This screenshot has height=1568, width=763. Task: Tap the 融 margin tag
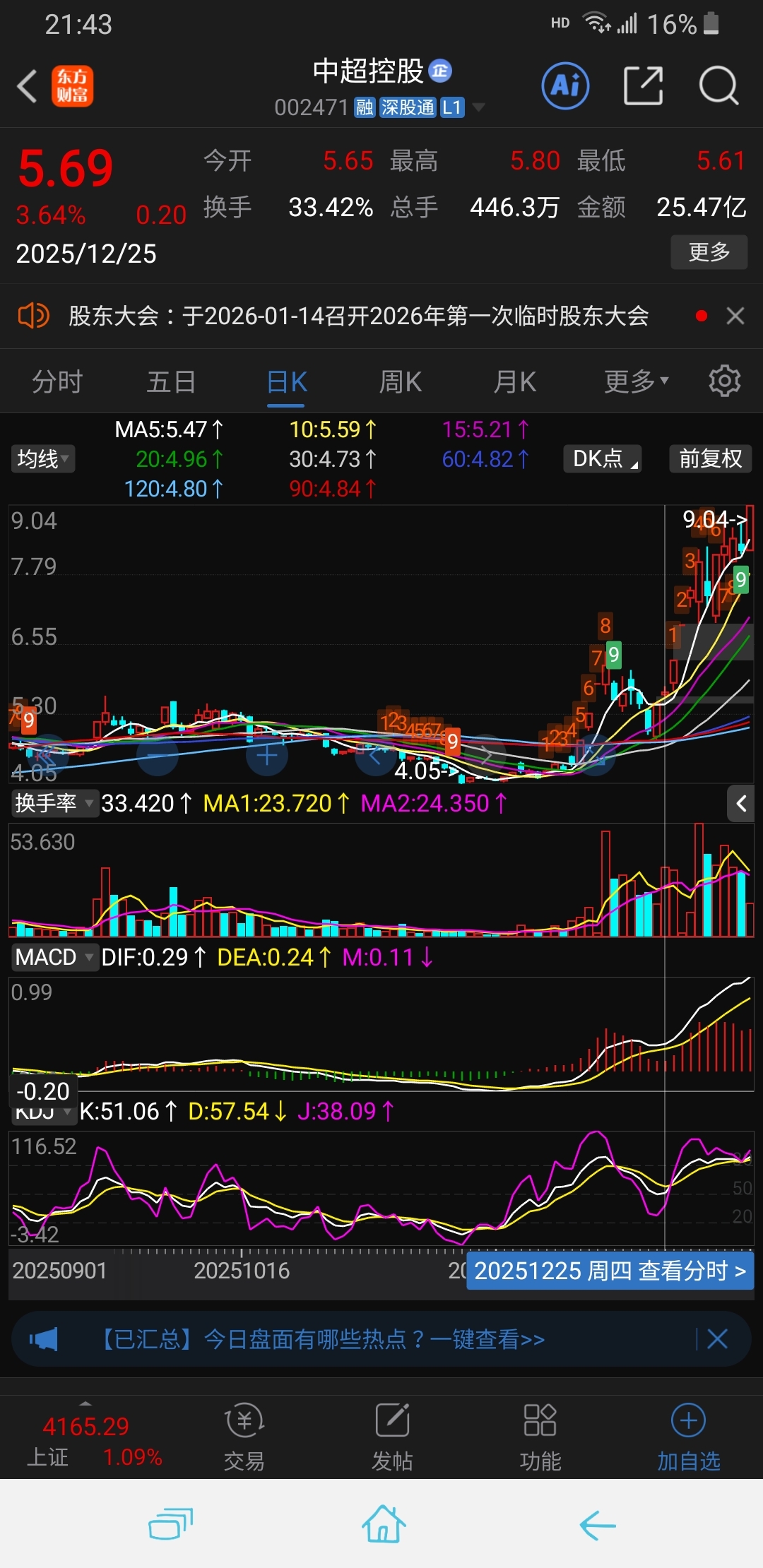click(365, 107)
